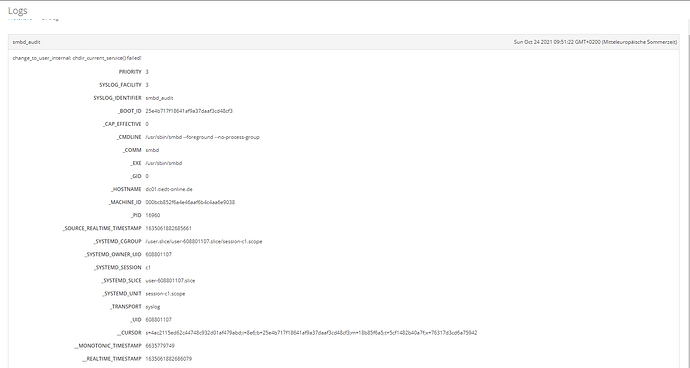Click the __CURSOR field label
The image size is (690, 368).
pyautogui.click(x=129, y=333)
